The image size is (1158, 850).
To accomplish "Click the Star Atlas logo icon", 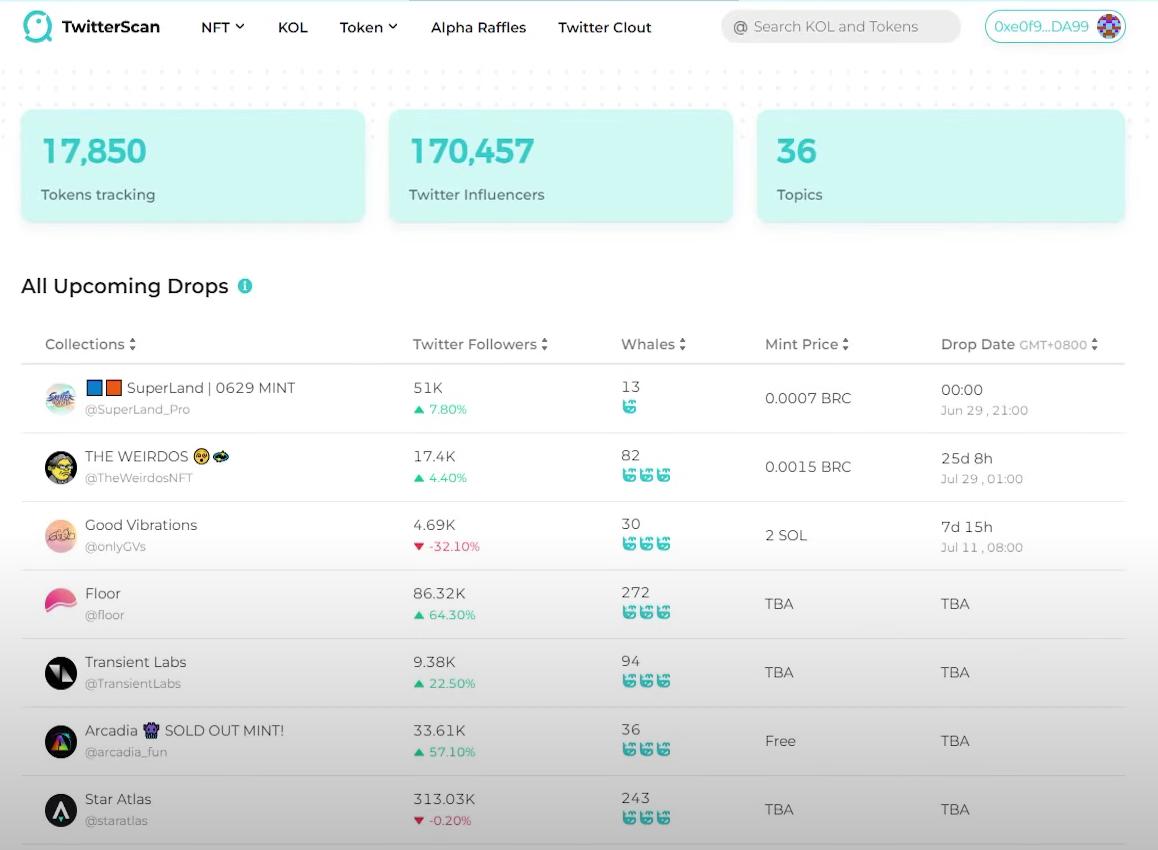I will [61, 809].
